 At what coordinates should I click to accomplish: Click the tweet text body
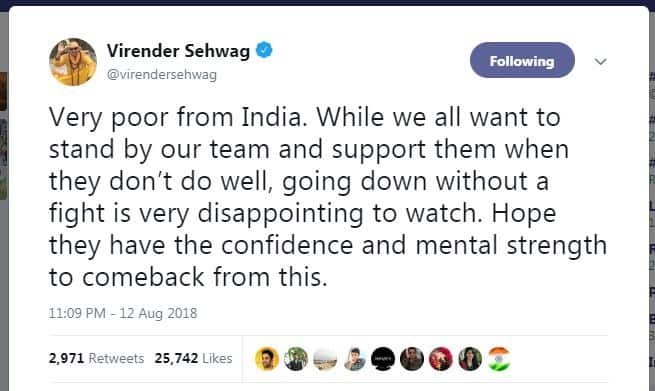click(328, 197)
